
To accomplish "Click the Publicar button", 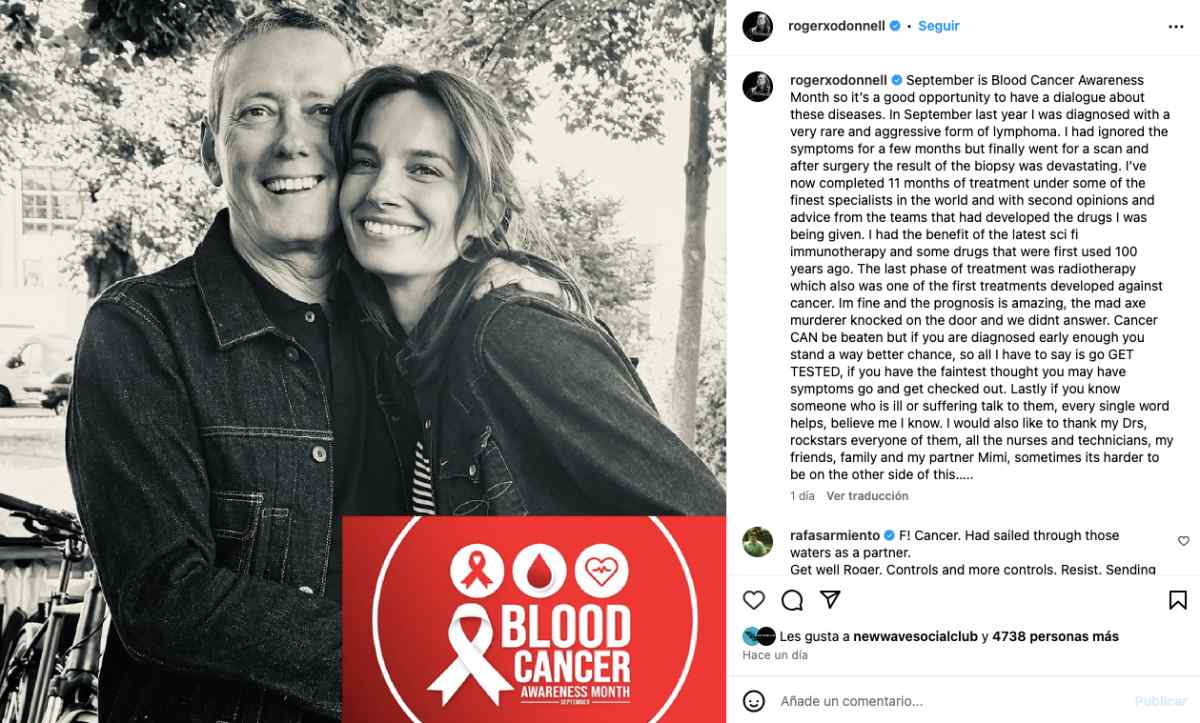I will [x=1160, y=701].
